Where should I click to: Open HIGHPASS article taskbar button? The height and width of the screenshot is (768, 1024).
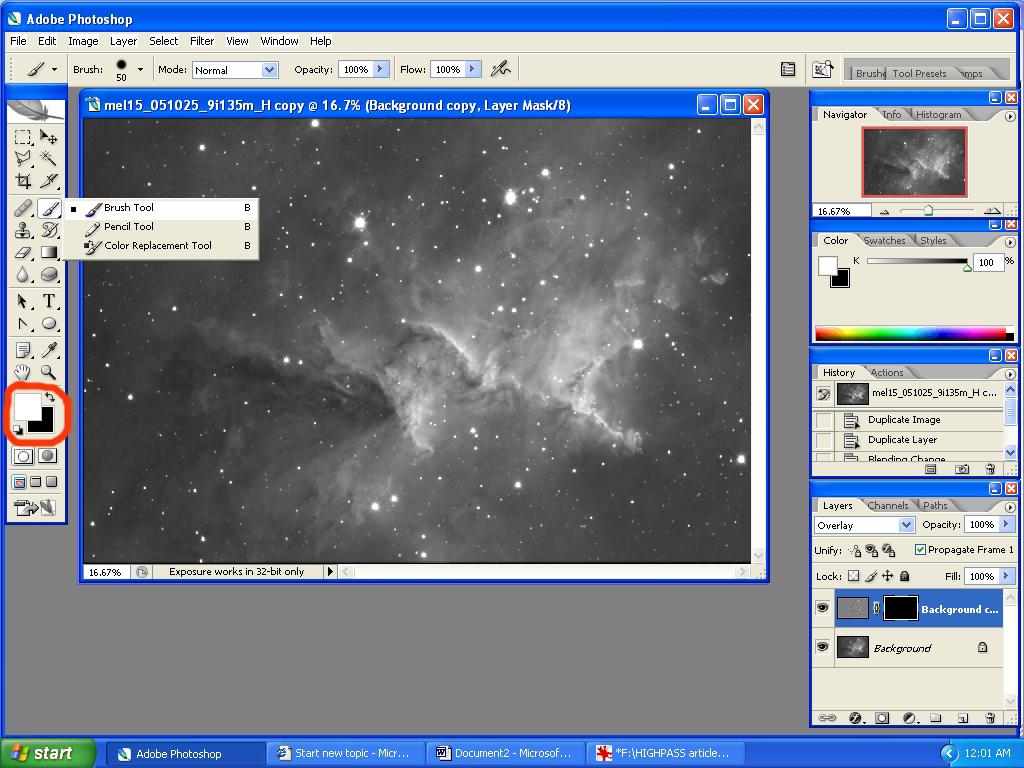point(666,753)
